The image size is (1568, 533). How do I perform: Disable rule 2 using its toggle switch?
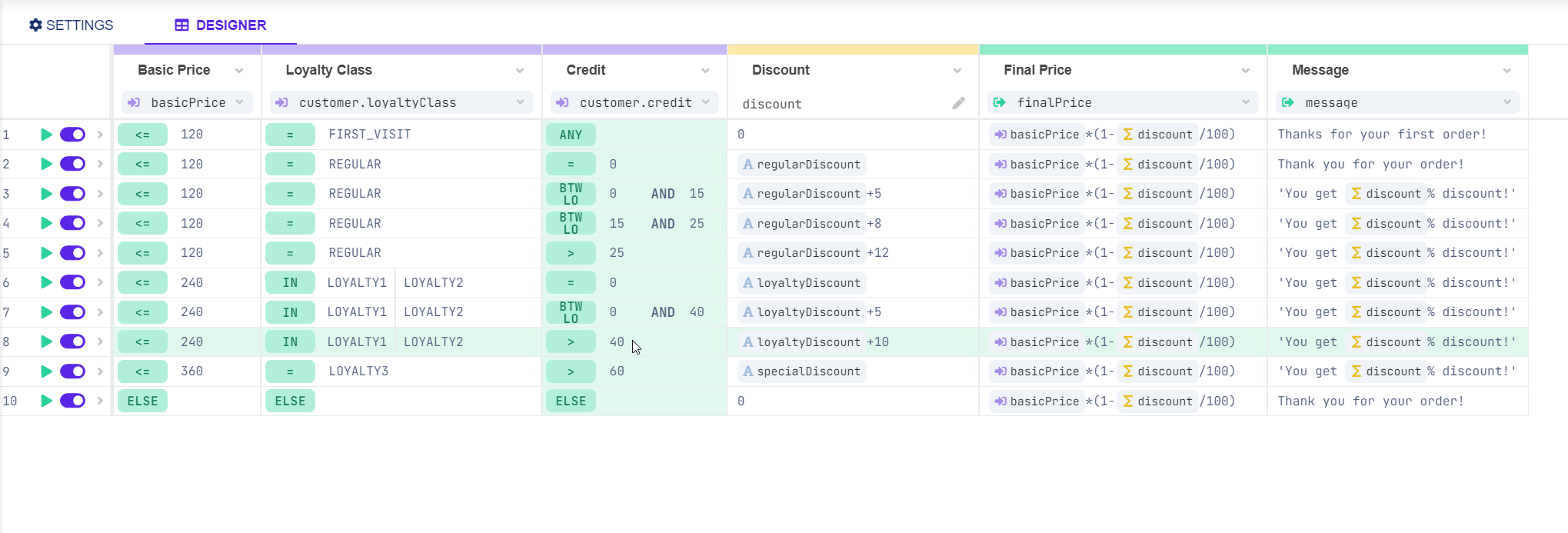click(x=73, y=164)
